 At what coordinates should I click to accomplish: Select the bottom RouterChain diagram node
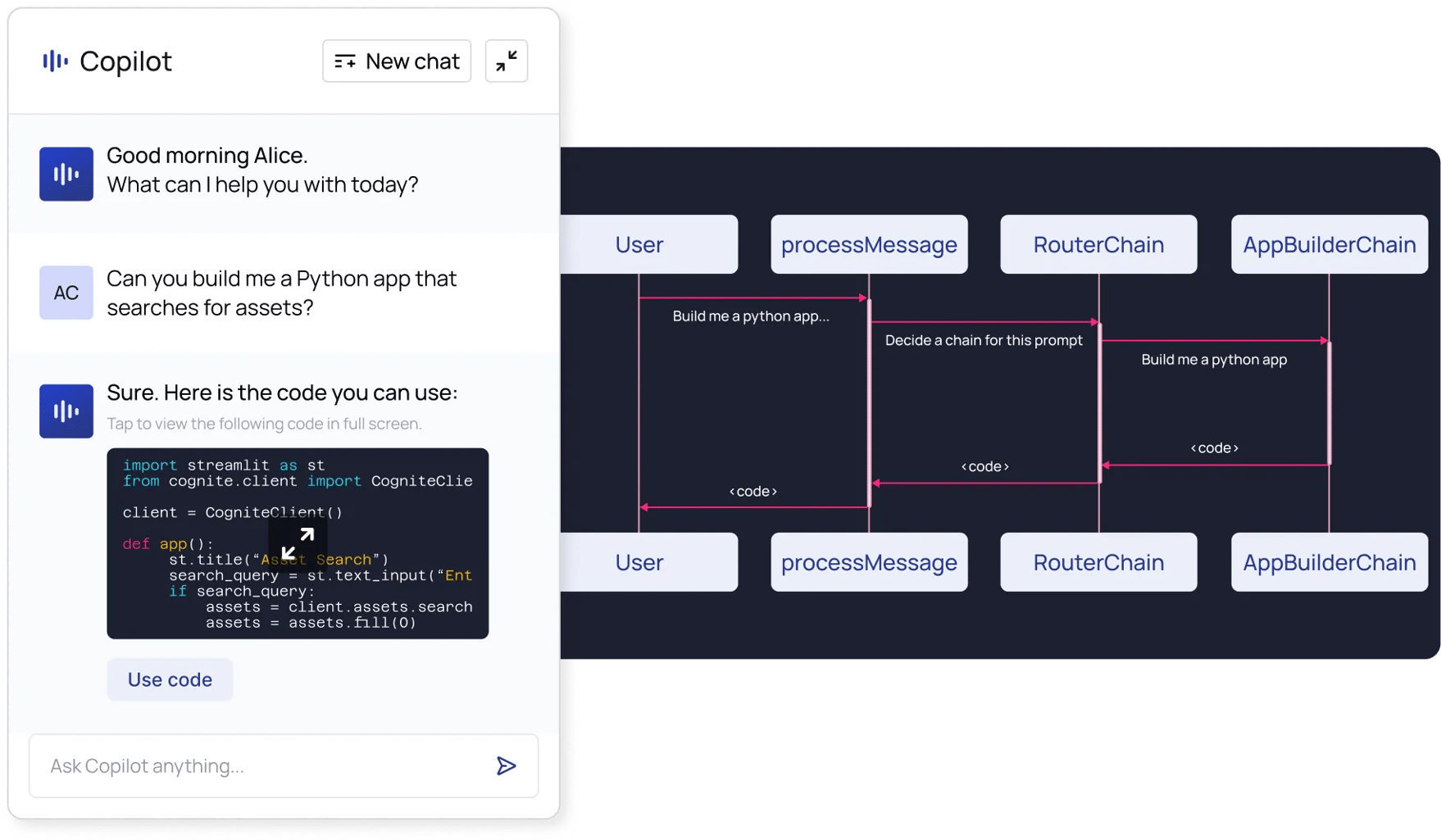pos(1098,562)
